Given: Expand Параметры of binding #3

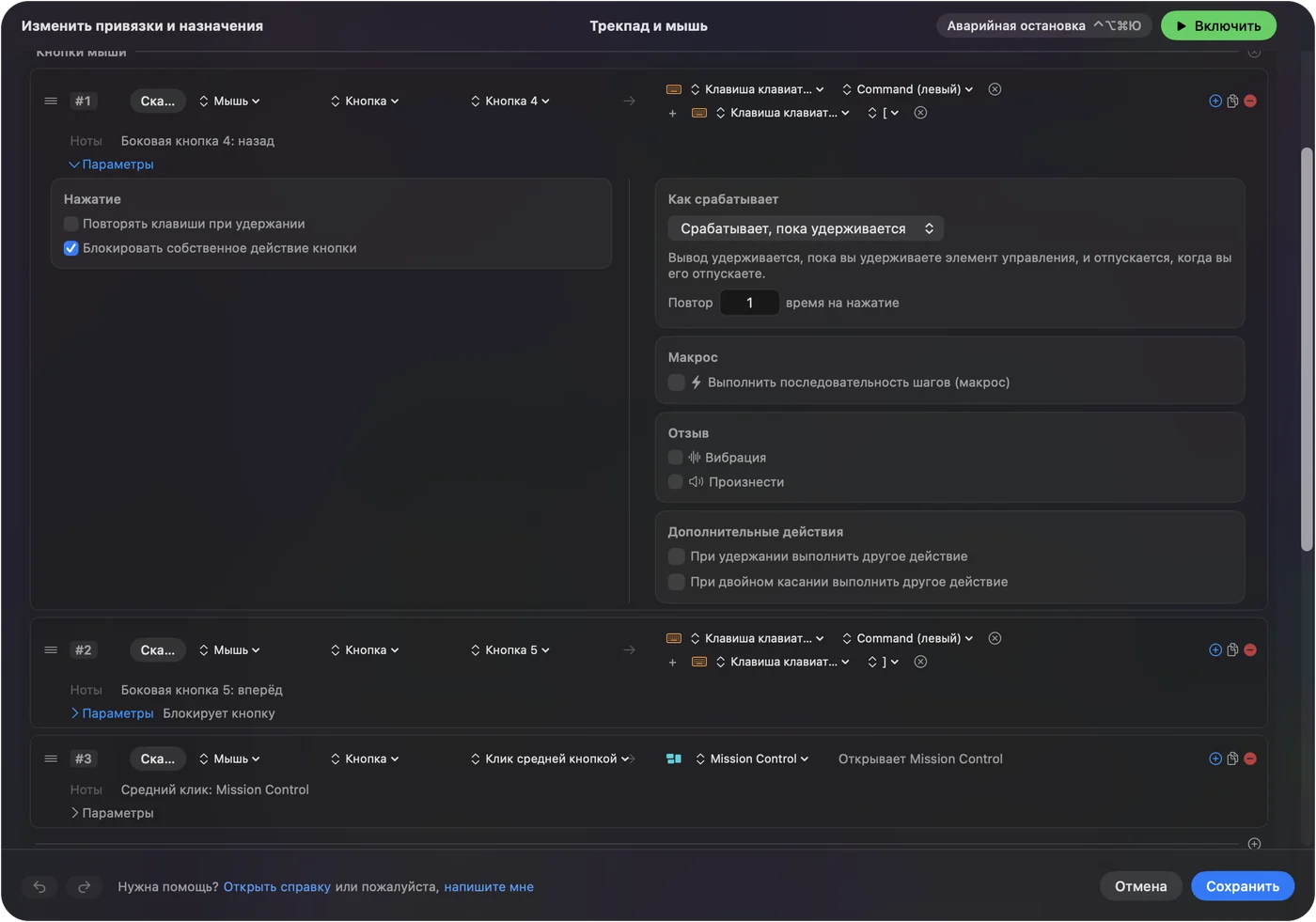Looking at the screenshot, I should click(x=111, y=813).
